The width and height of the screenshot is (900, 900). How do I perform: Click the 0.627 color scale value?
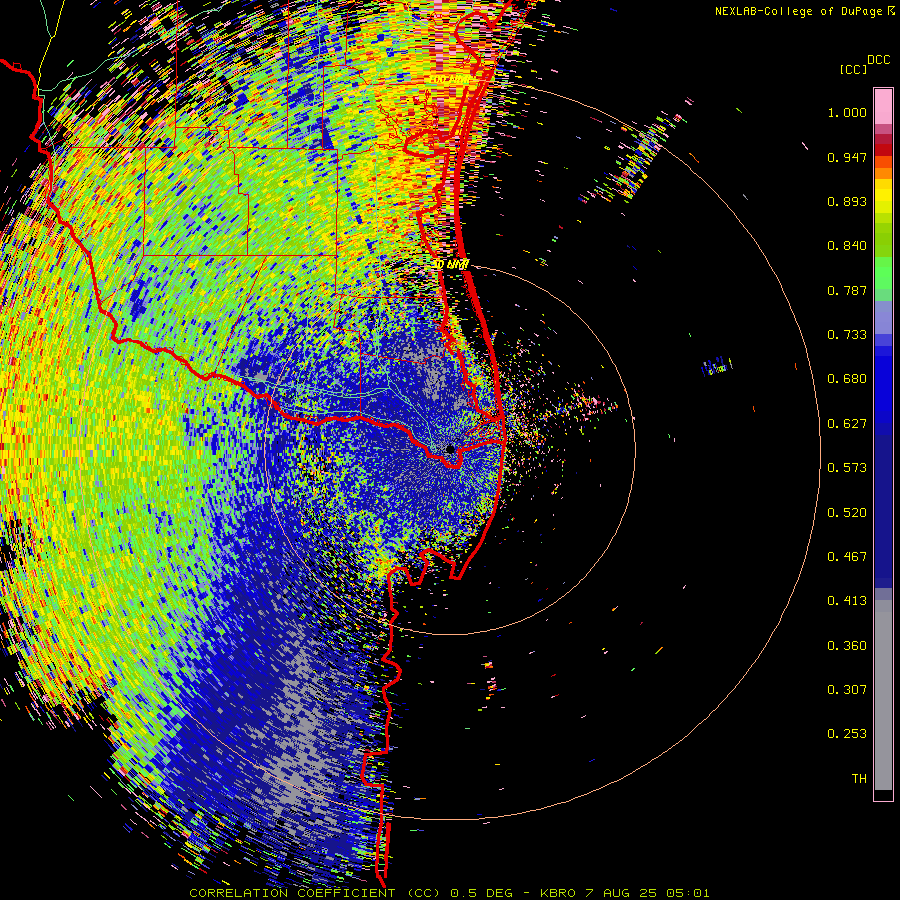pyautogui.click(x=847, y=424)
